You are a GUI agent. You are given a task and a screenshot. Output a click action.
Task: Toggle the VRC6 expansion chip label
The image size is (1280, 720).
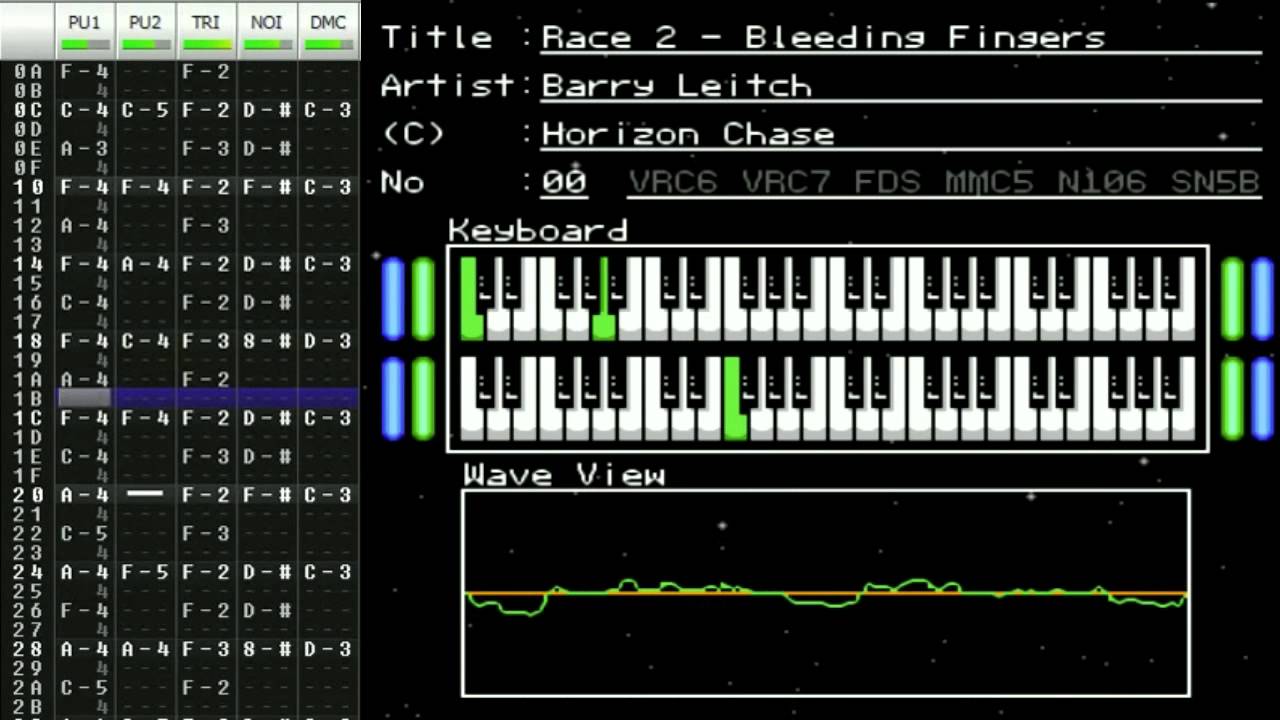pyautogui.click(x=675, y=182)
